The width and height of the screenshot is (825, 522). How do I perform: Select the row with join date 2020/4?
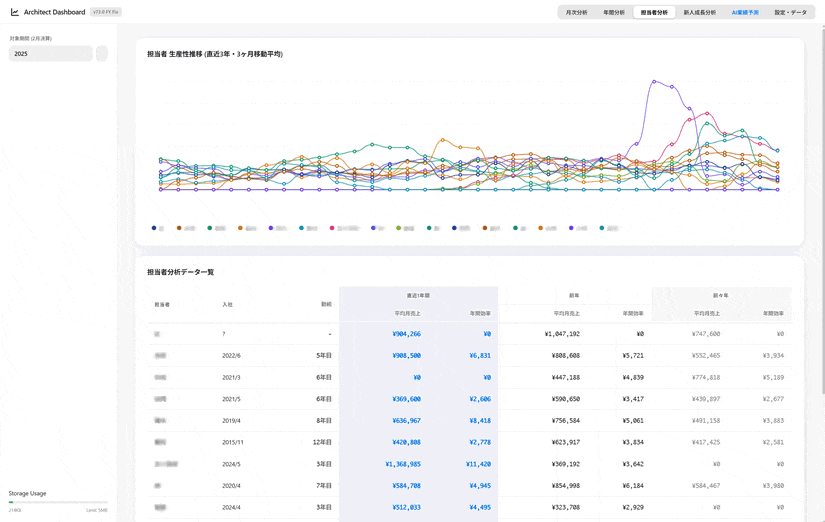click(470, 486)
